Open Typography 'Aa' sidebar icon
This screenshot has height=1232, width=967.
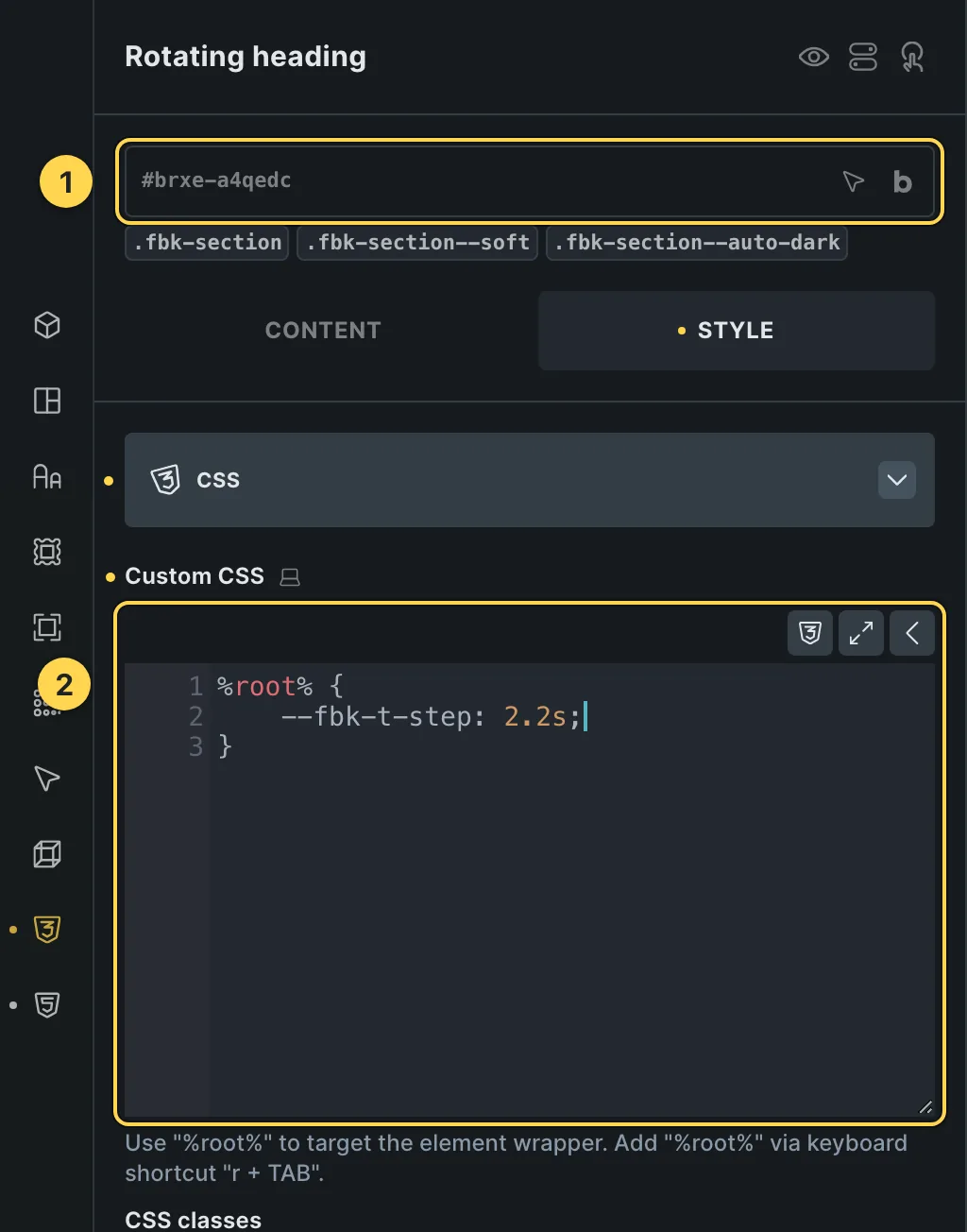(47, 476)
